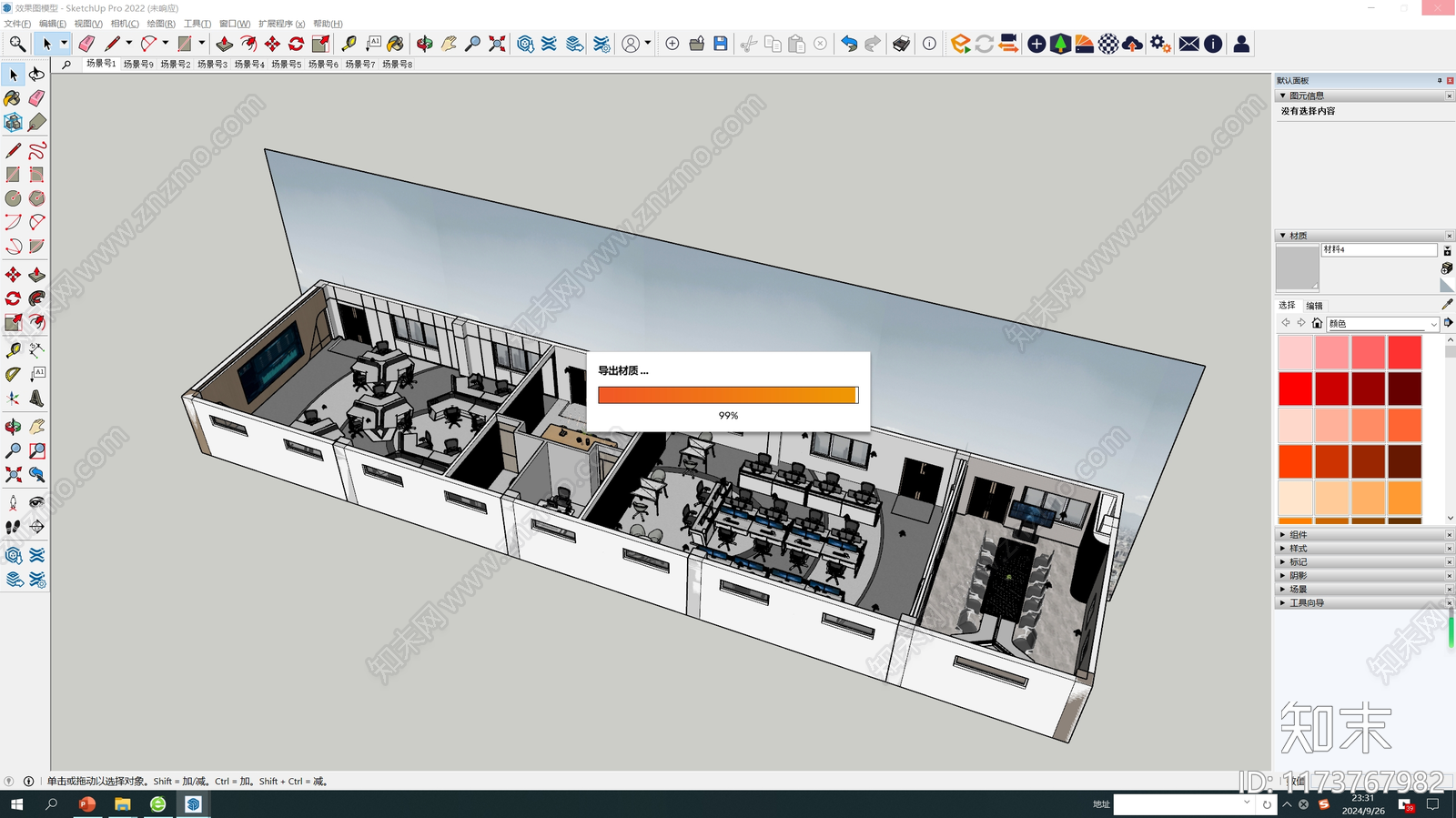Screen dimensions: 1456x818
Task: Open the Enscape asset library tree icon
Action: [x=1060, y=44]
